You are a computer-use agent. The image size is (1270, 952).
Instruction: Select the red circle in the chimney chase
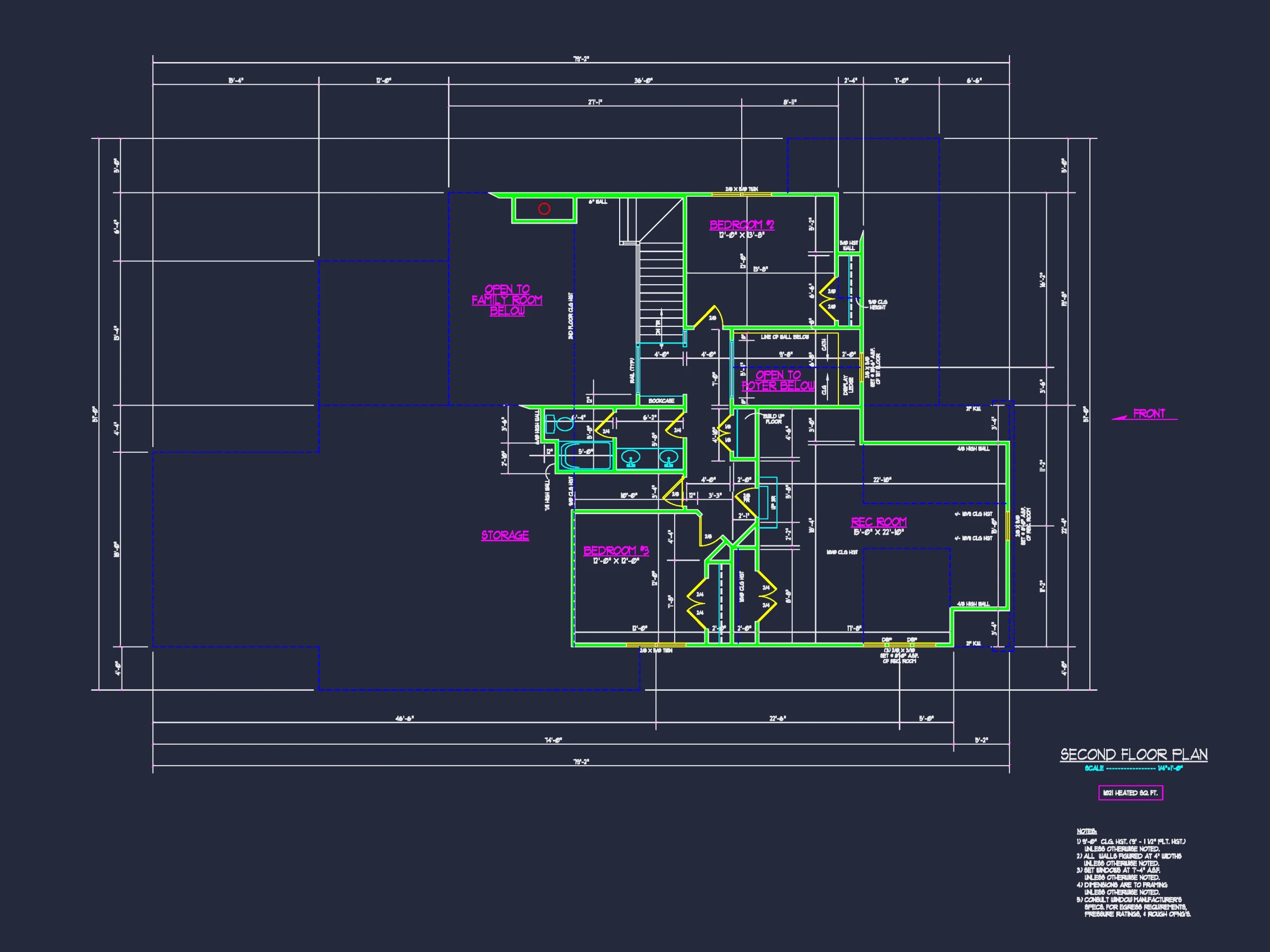[x=544, y=209]
